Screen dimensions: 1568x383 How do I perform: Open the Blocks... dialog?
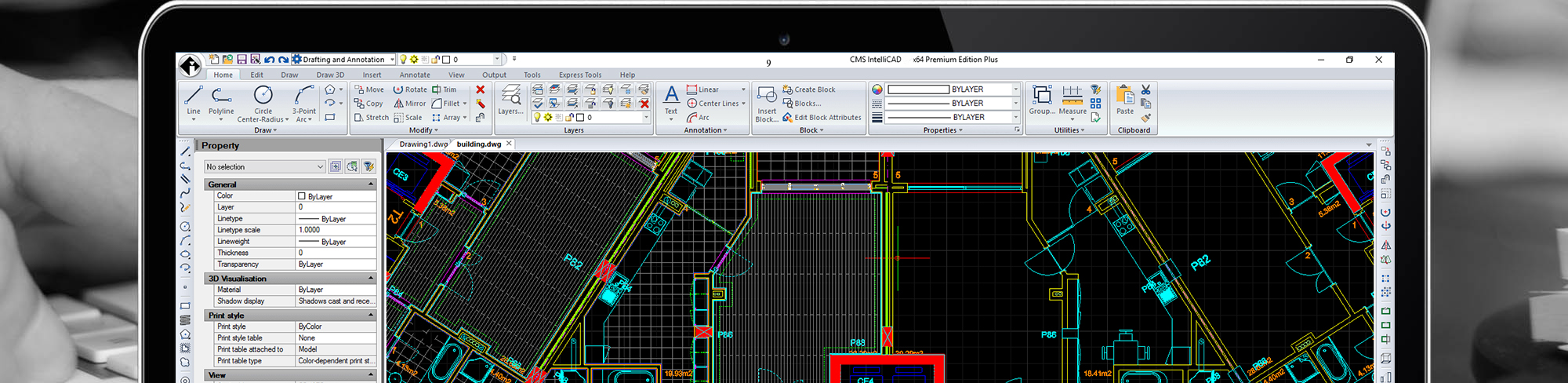click(x=802, y=104)
